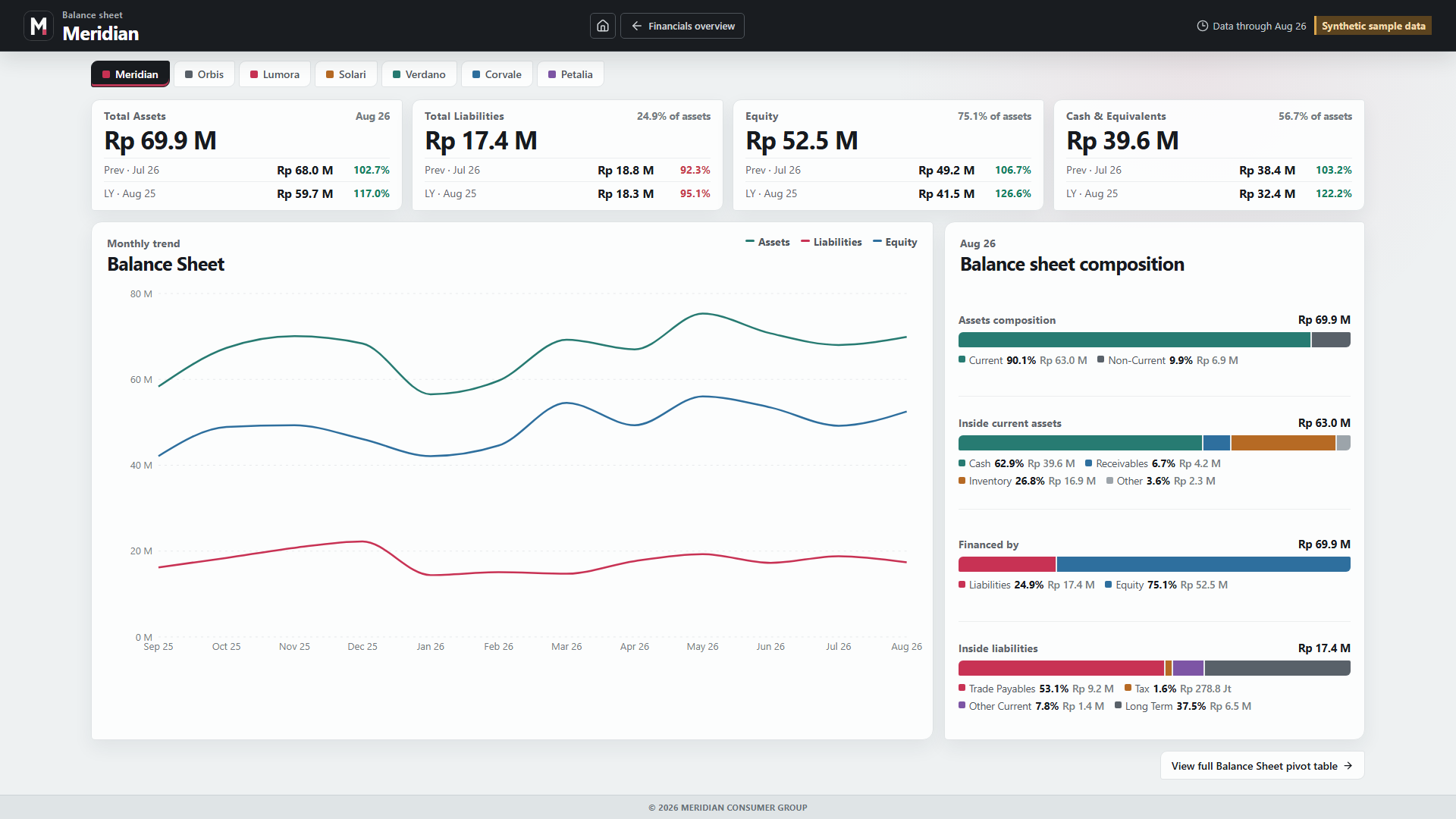The height and width of the screenshot is (819, 1456).
Task: Click the 56.7% of assets label
Action: pyautogui.click(x=1315, y=116)
